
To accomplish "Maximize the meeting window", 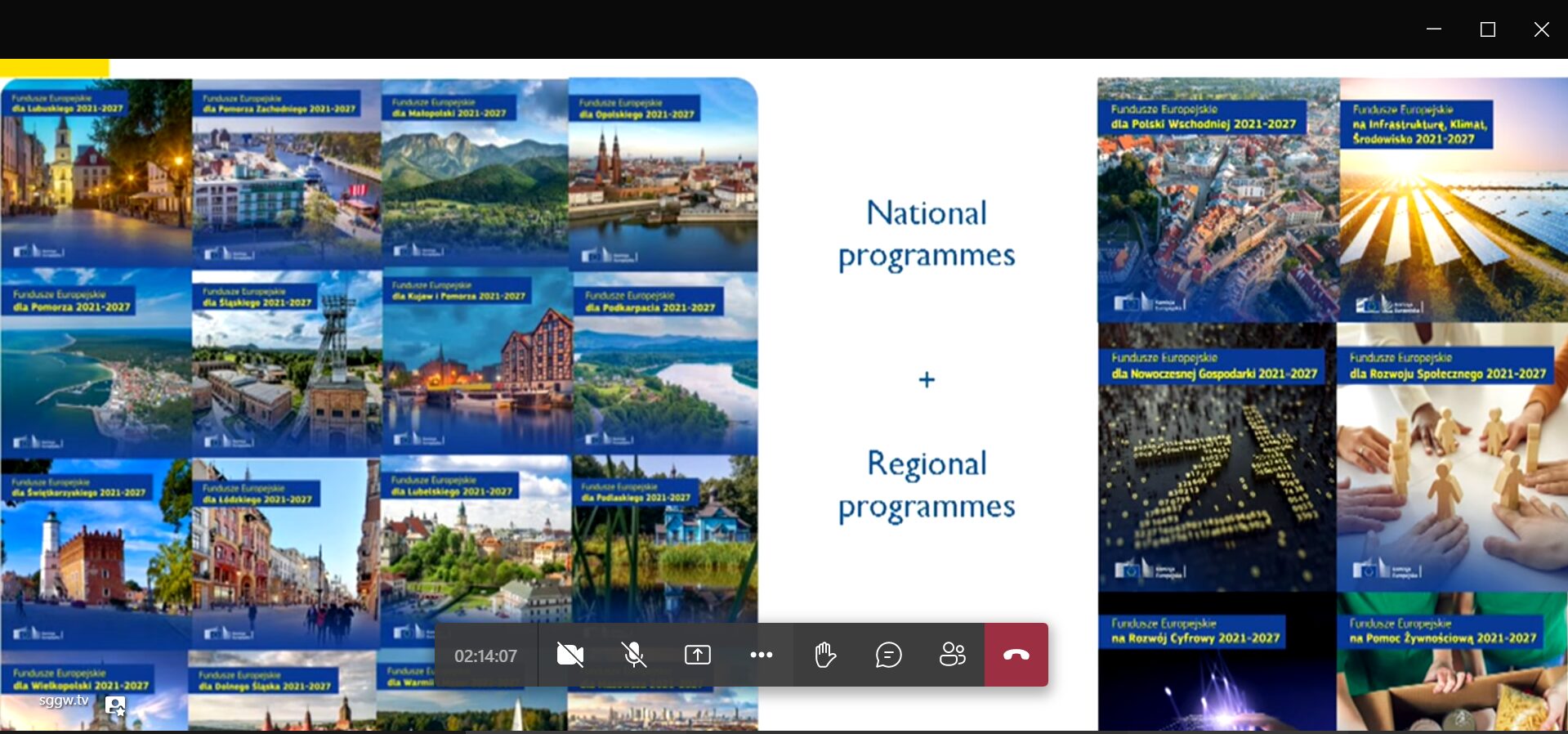I will 1488,29.
